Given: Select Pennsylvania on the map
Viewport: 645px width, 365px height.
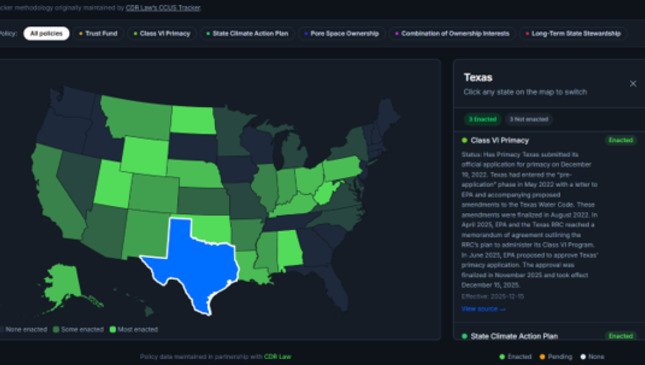Looking at the screenshot, I should (342, 169).
